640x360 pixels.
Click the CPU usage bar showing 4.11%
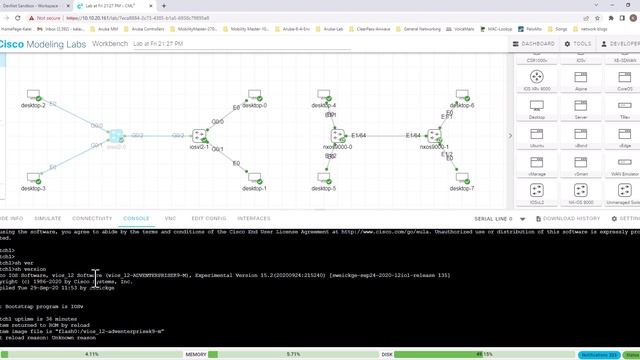(x=91, y=354)
